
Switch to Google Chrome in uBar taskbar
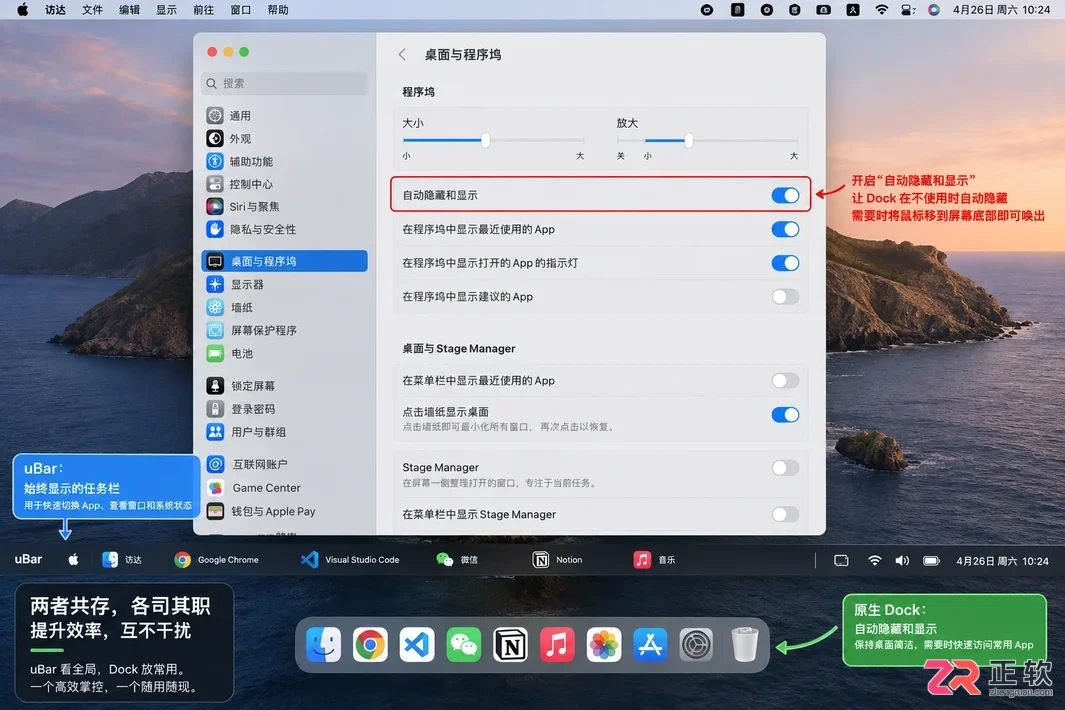[x=216, y=560]
